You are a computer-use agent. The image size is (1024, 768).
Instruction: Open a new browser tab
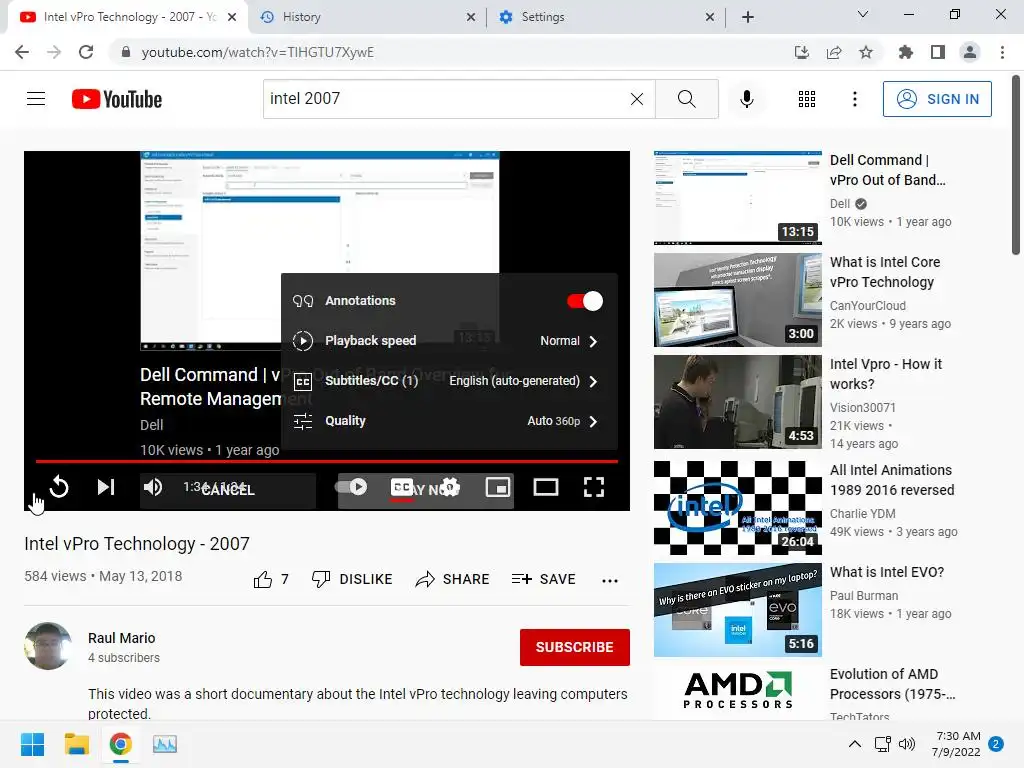[x=748, y=17]
